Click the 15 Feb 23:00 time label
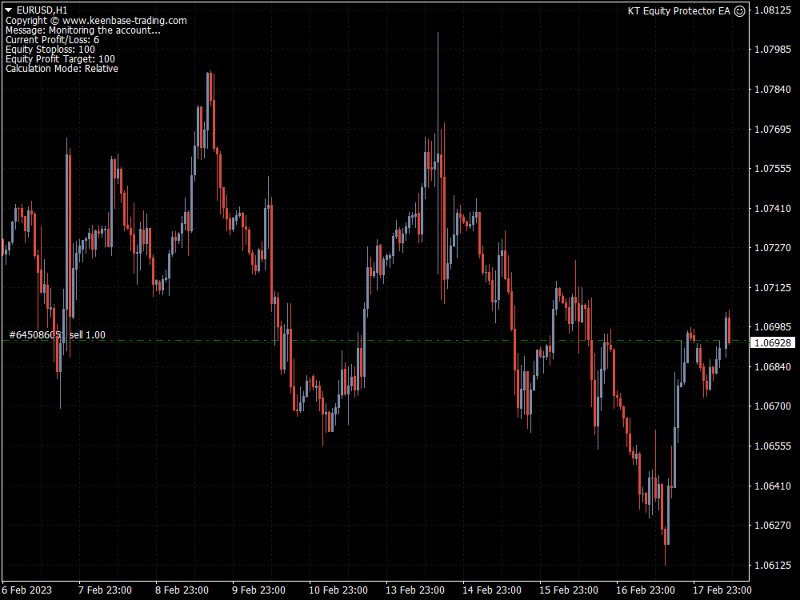The height and width of the screenshot is (600, 800). (x=569, y=590)
